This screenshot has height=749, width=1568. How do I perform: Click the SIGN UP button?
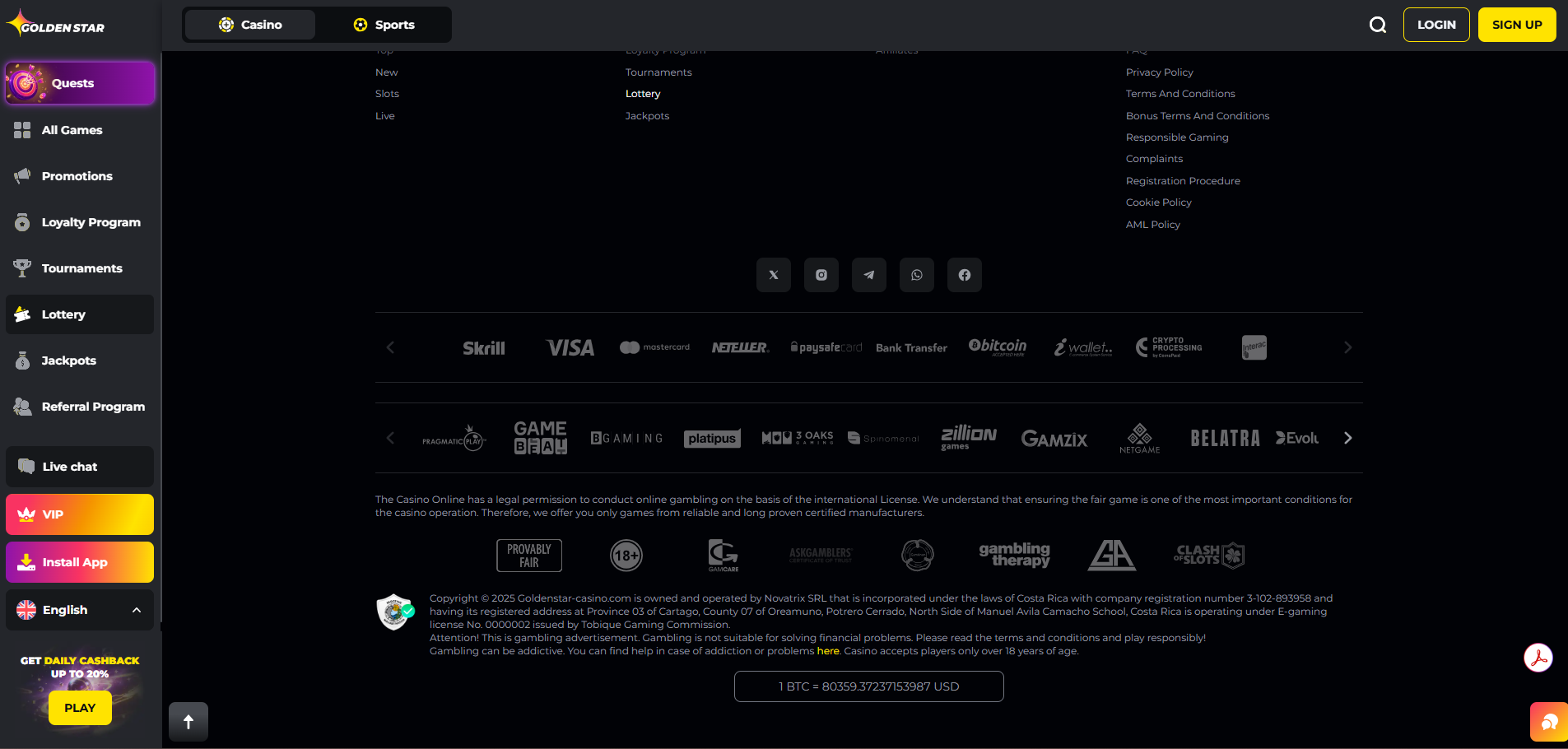point(1517,25)
